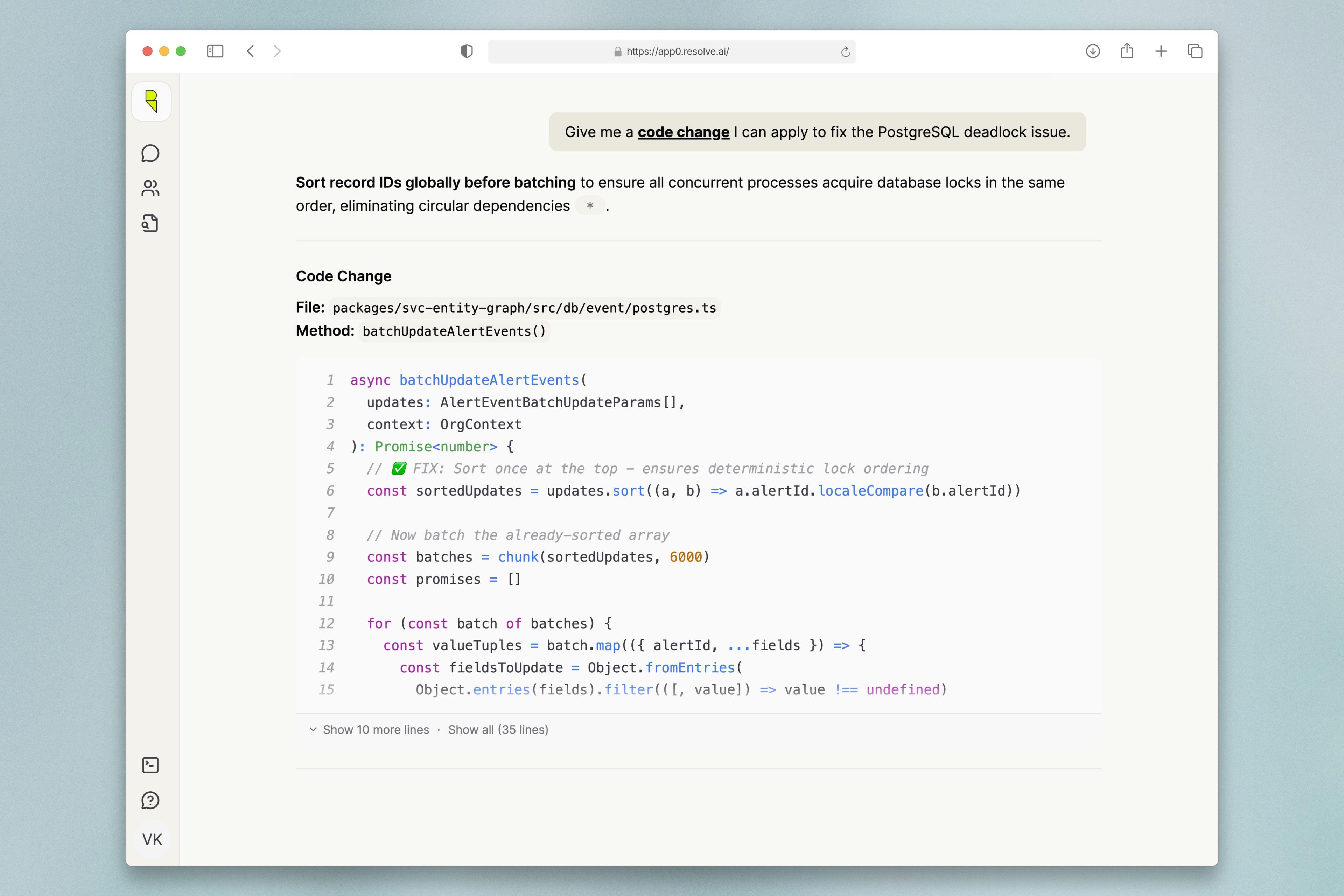Click the privacy shield icon in toolbar
This screenshot has width=1344, height=896.
pyautogui.click(x=467, y=51)
